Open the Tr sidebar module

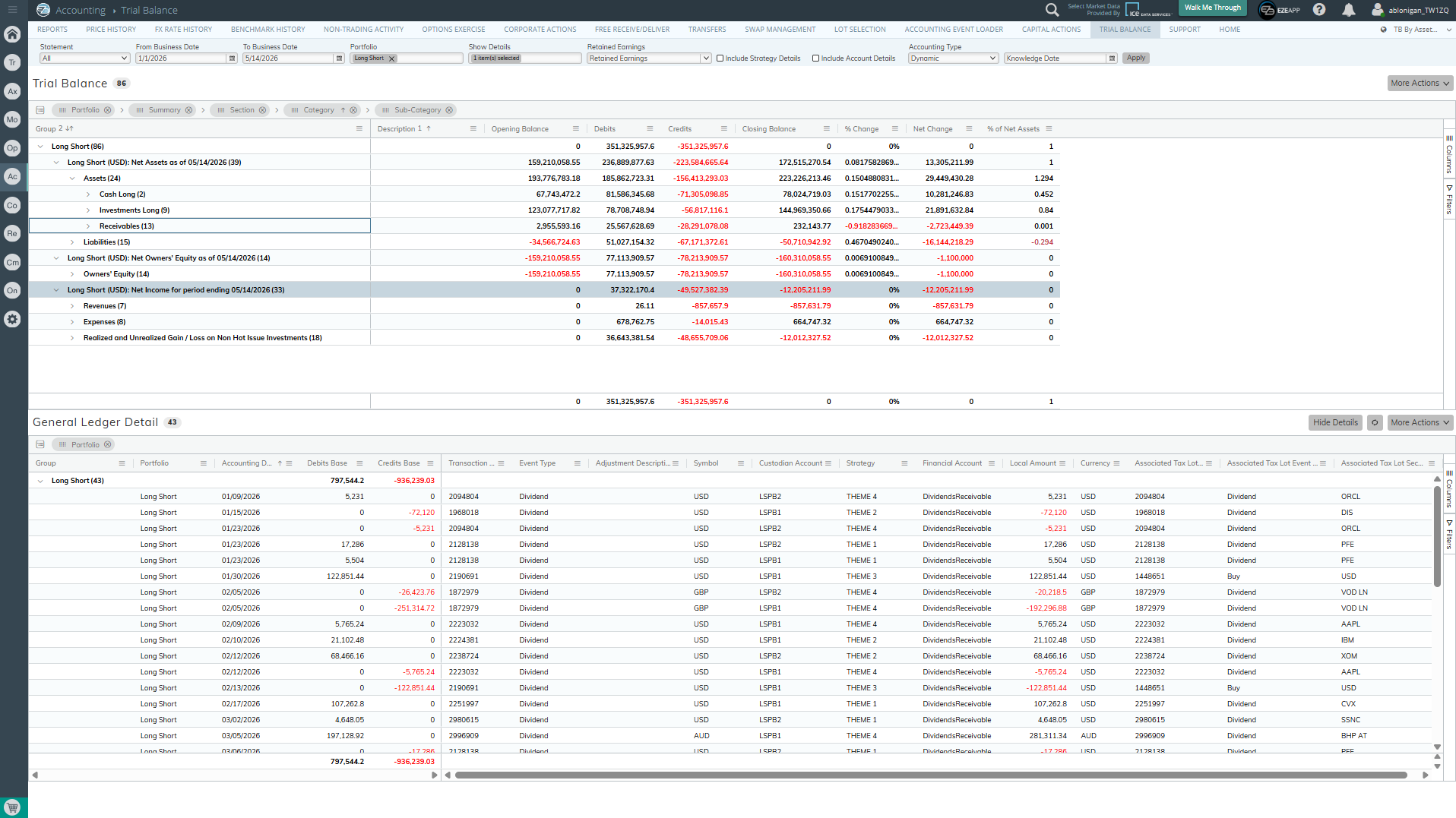coord(12,62)
